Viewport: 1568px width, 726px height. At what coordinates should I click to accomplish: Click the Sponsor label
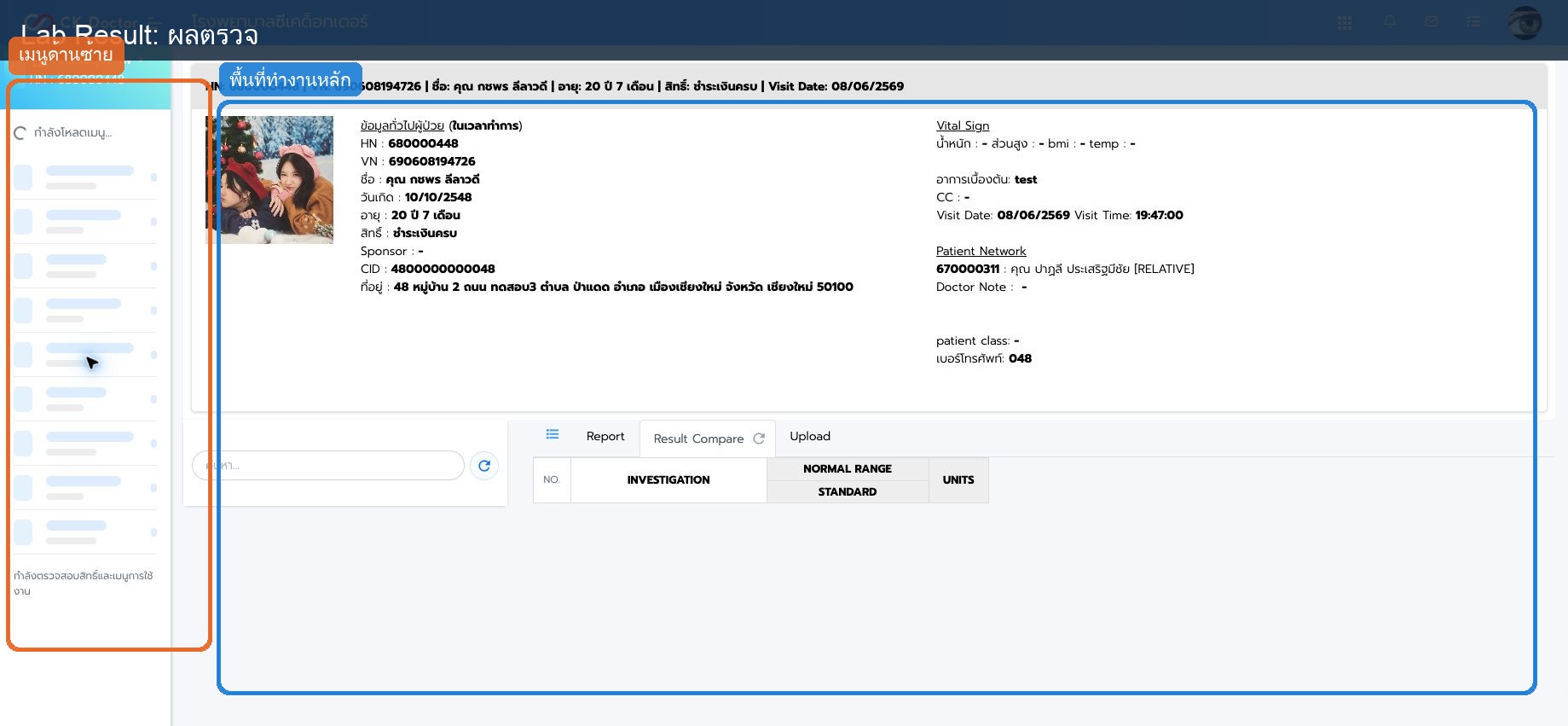(387, 251)
